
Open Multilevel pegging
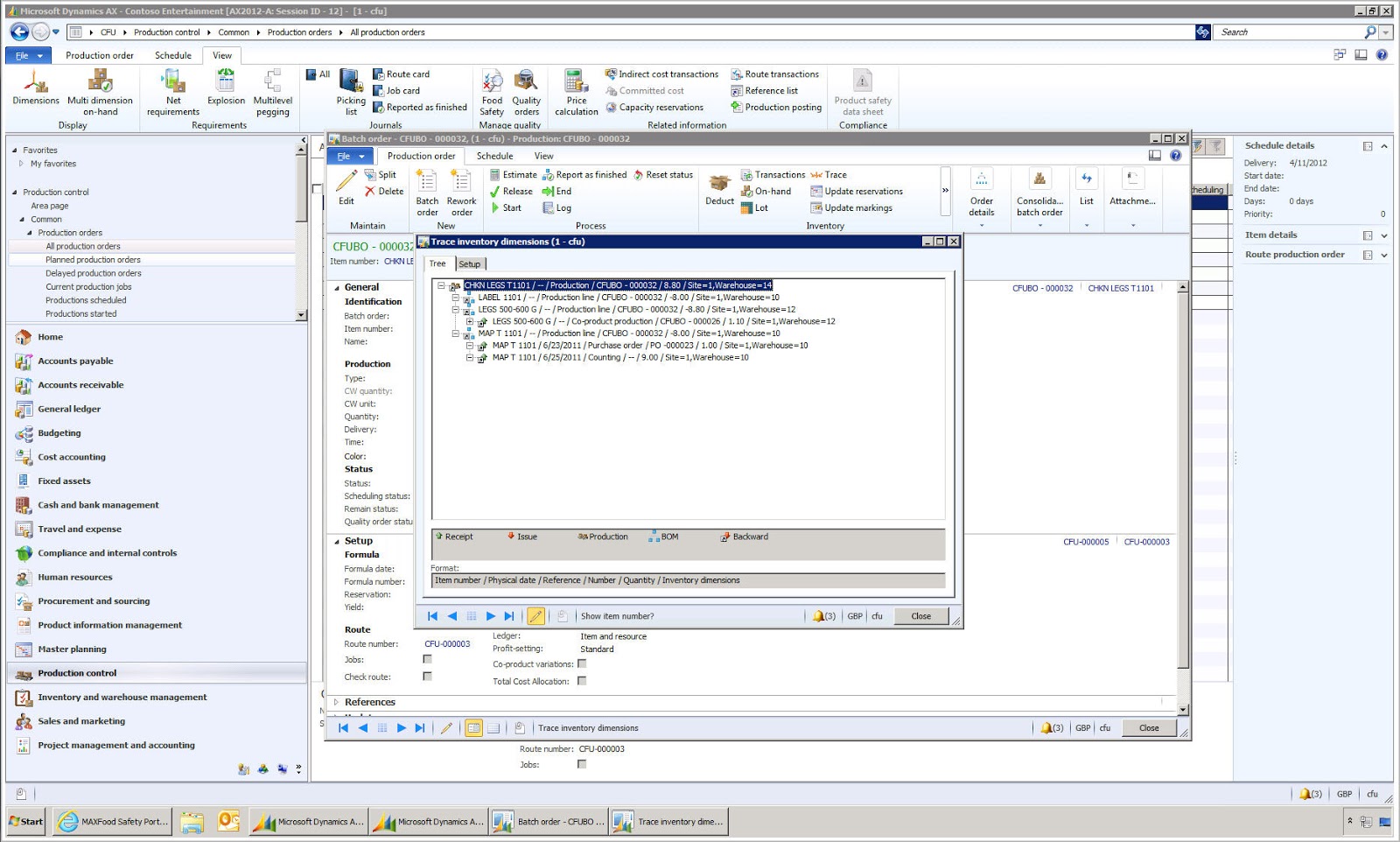pyautogui.click(x=272, y=93)
